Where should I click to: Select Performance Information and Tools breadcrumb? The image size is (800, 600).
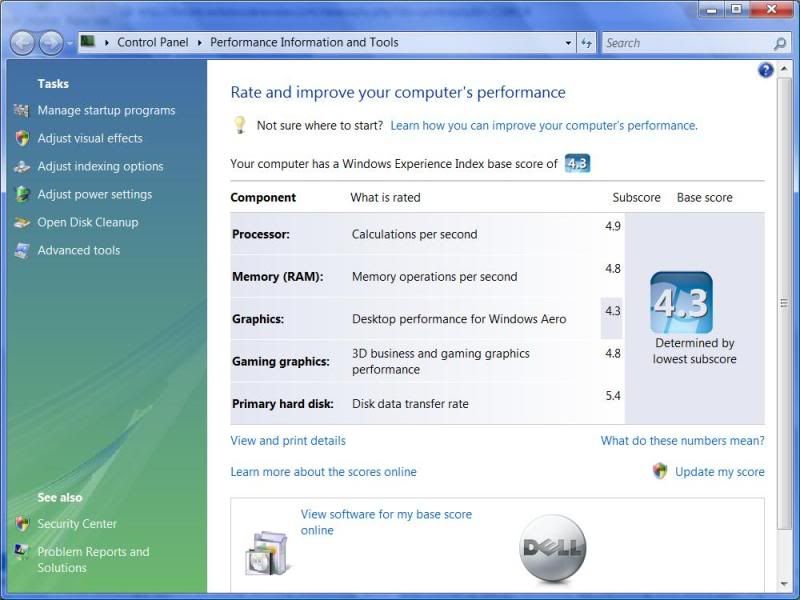point(304,42)
